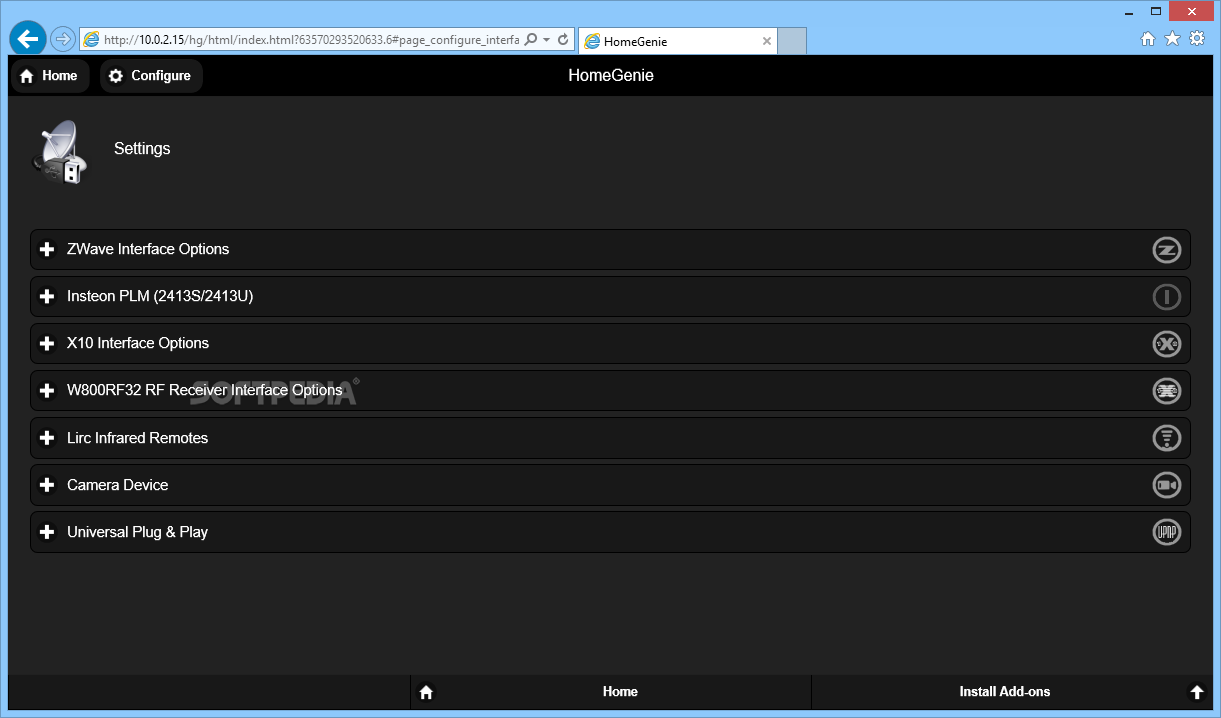
Task: Select the HomeGenie browser tab
Action: (678, 41)
